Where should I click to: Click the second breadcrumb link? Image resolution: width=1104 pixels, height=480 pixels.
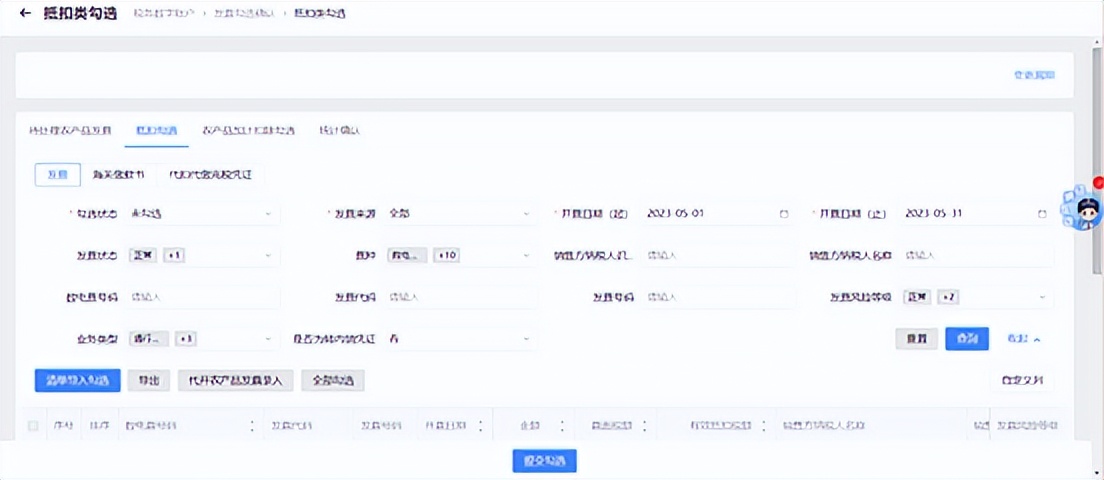pyautogui.click(x=246, y=13)
